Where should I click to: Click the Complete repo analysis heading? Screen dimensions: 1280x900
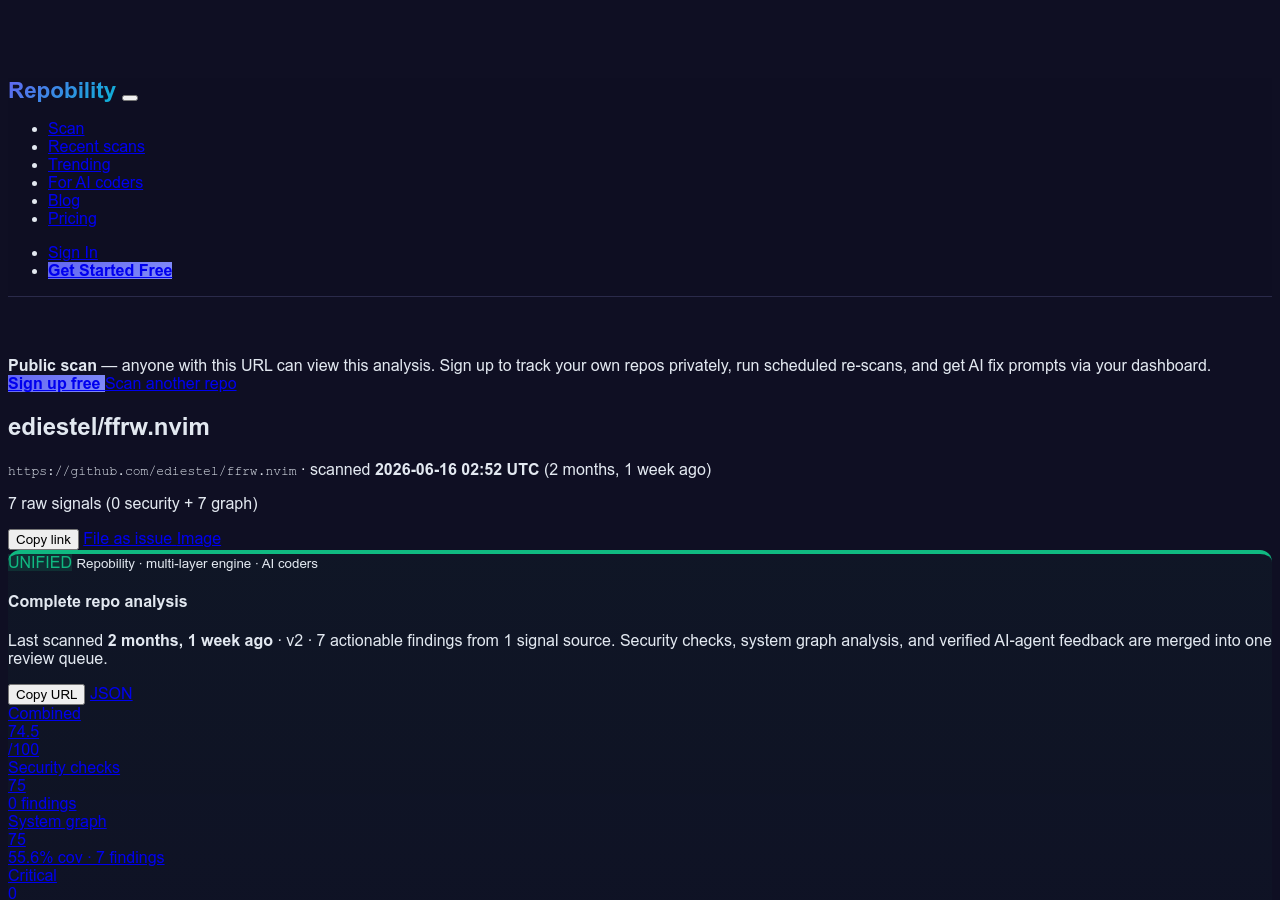[98, 601]
